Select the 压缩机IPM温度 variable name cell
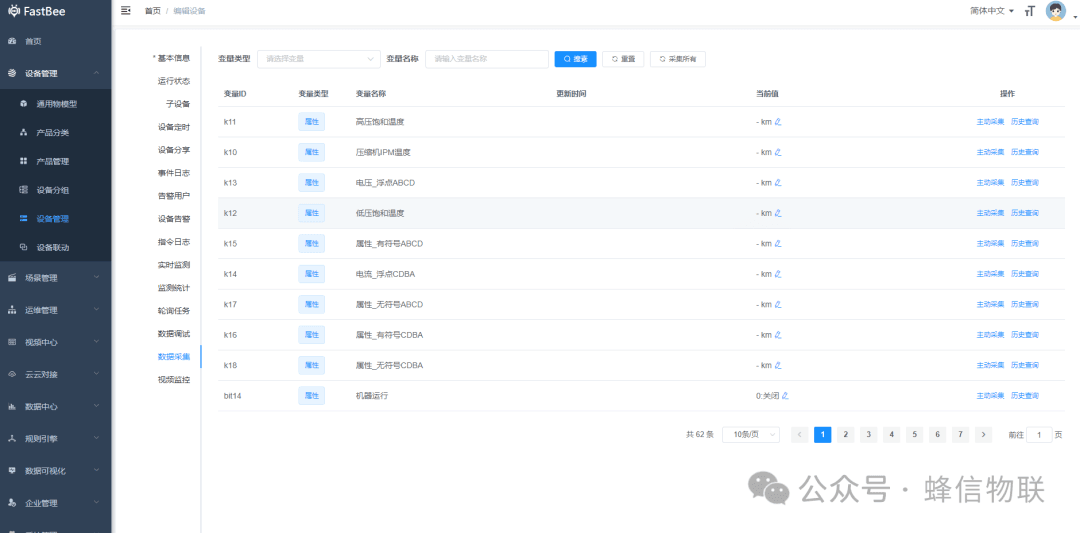The height and width of the screenshot is (533, 1080). click(383, 152)
